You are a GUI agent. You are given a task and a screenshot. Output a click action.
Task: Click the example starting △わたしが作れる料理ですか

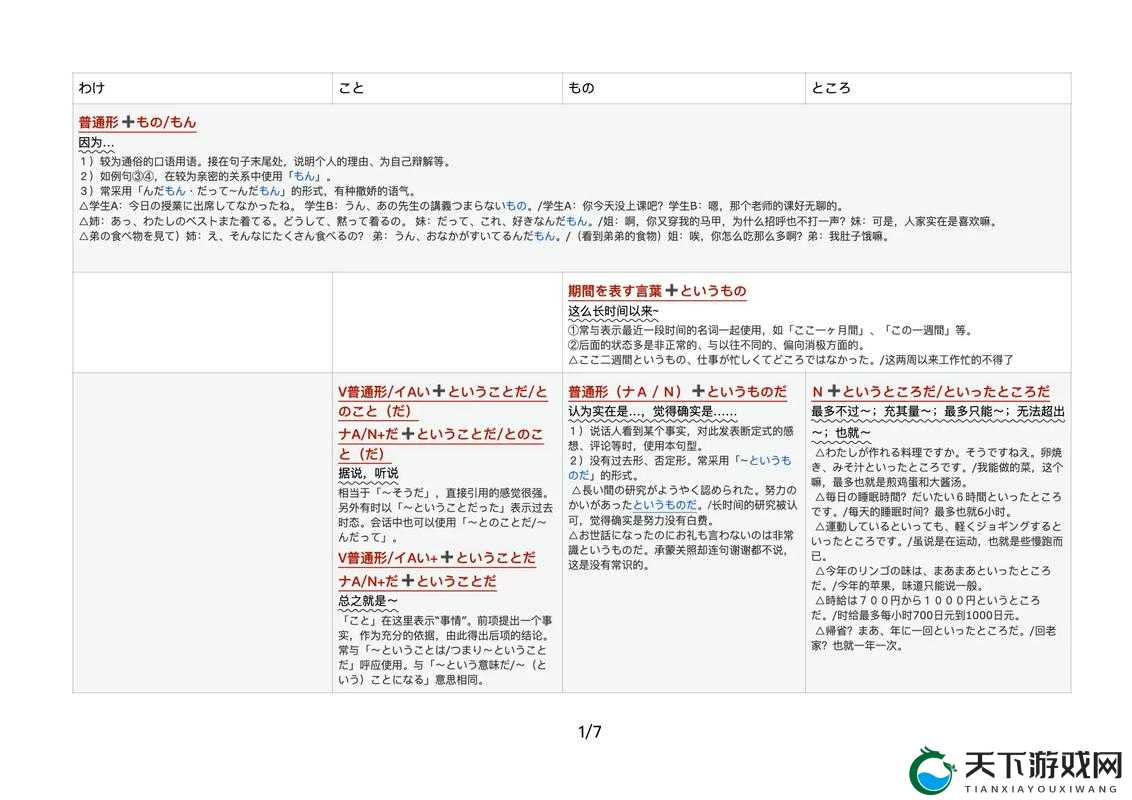click(x=937, y=467)
